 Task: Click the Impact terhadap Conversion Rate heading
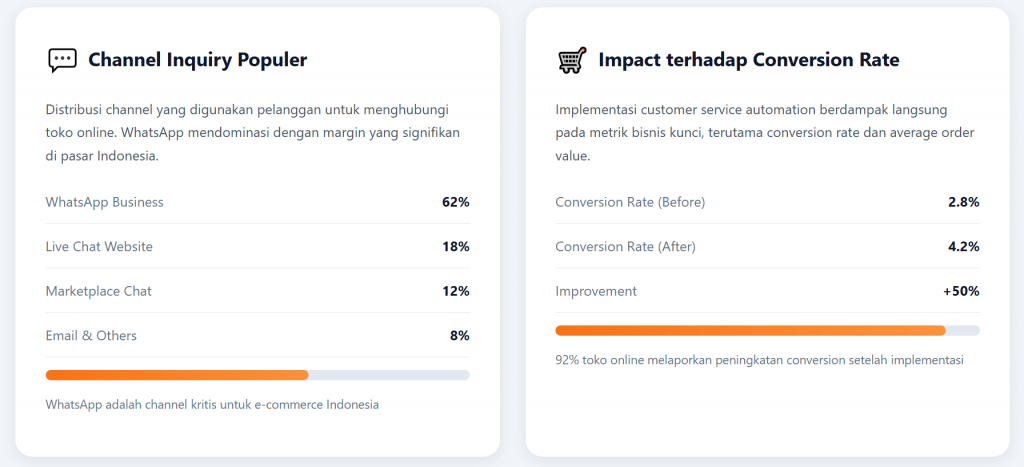pos(749,60)
